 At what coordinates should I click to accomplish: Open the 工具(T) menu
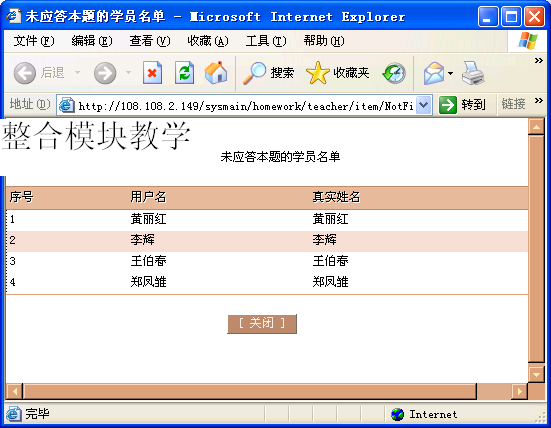coord(266,41)
